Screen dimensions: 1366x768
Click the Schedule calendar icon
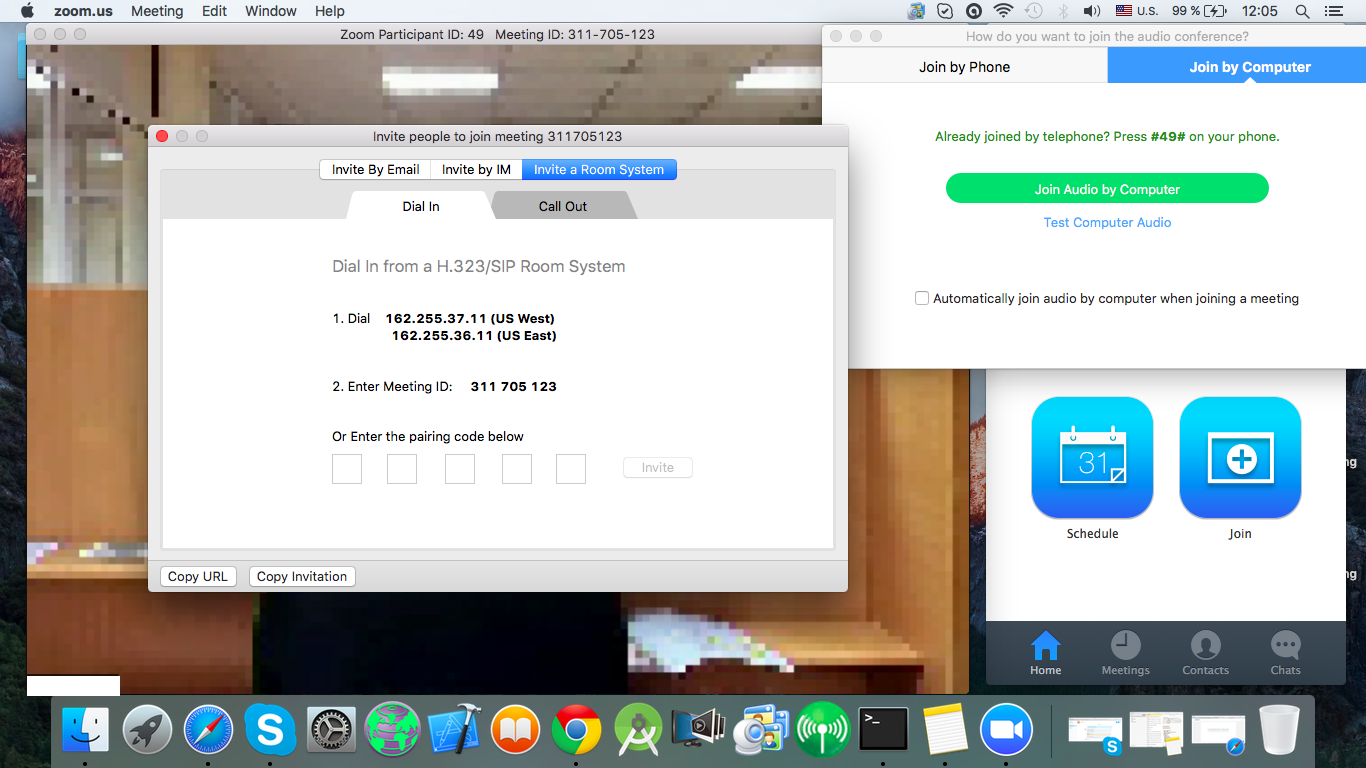click(1092, 458)
